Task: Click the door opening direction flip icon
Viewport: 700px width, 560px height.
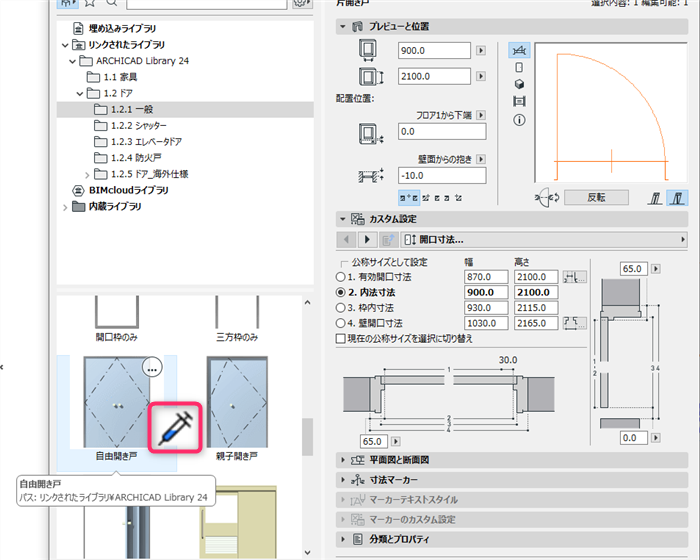Action: click(x=547, y=197)
